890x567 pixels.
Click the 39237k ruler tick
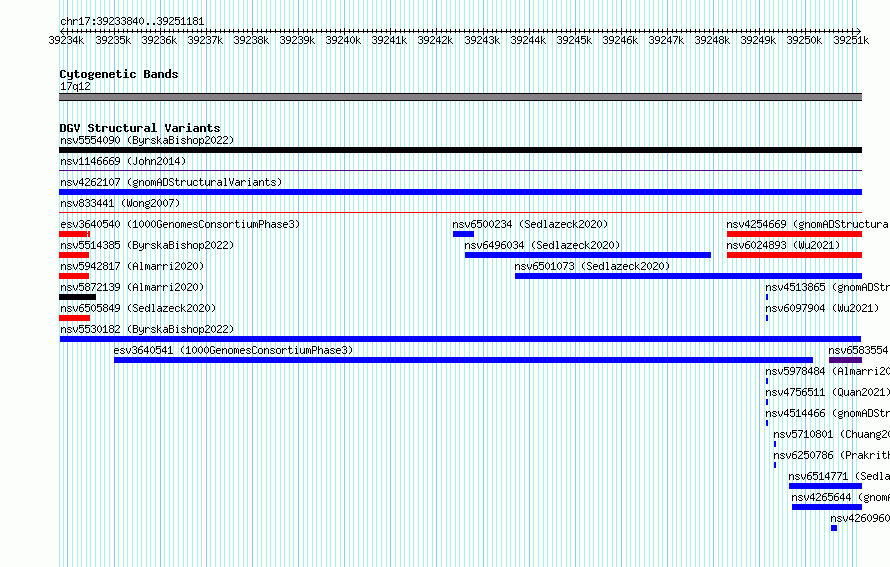click(205, 40)
